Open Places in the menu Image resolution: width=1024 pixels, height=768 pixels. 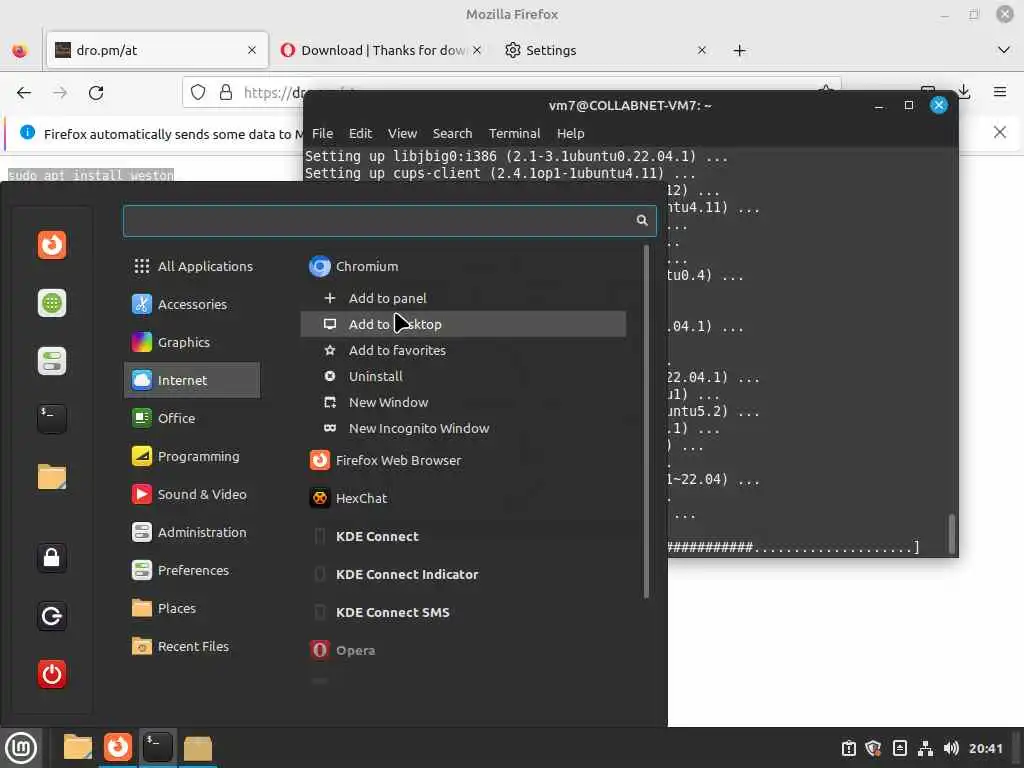192,608
